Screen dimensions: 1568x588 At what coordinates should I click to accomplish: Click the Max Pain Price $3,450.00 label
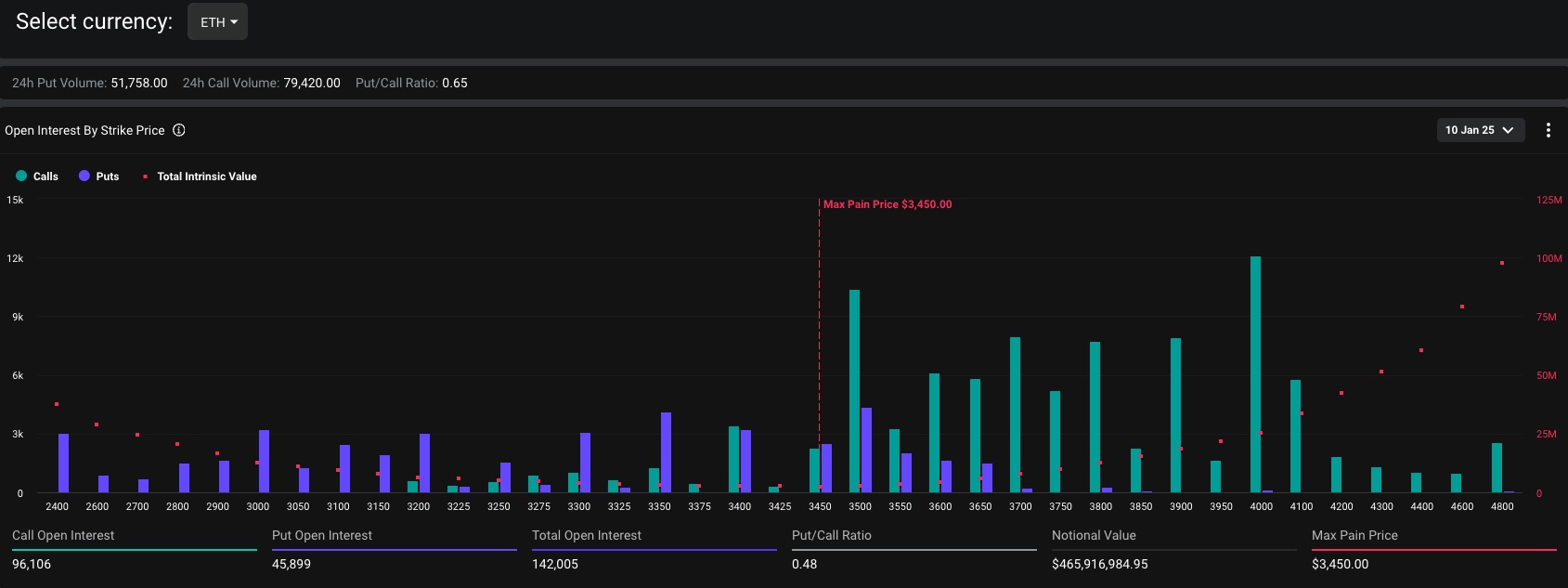[887, 204]
